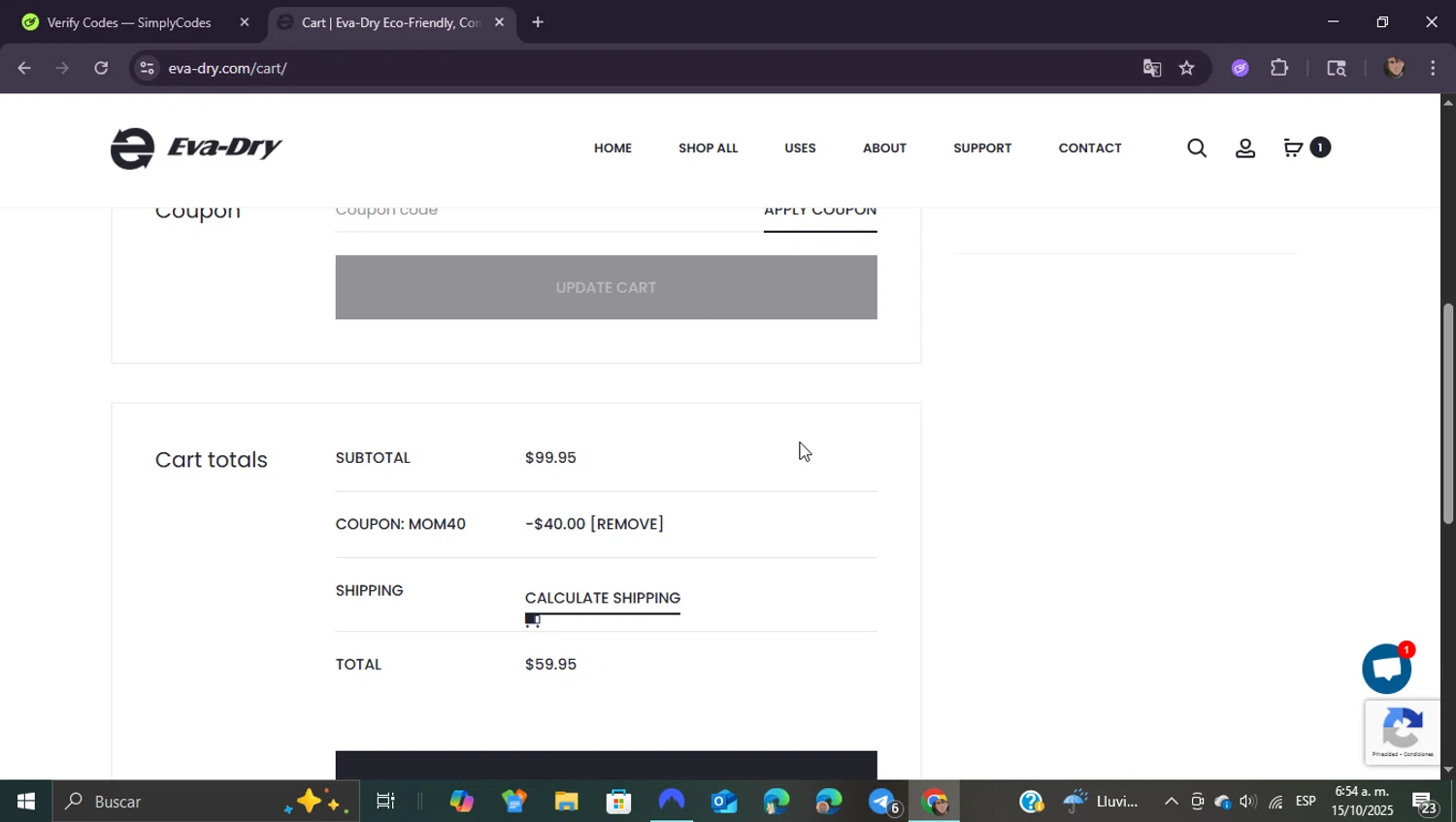Open Chrome from the taskbar
The width and height of the screenshot is (1456, 822).
[935, 802]
